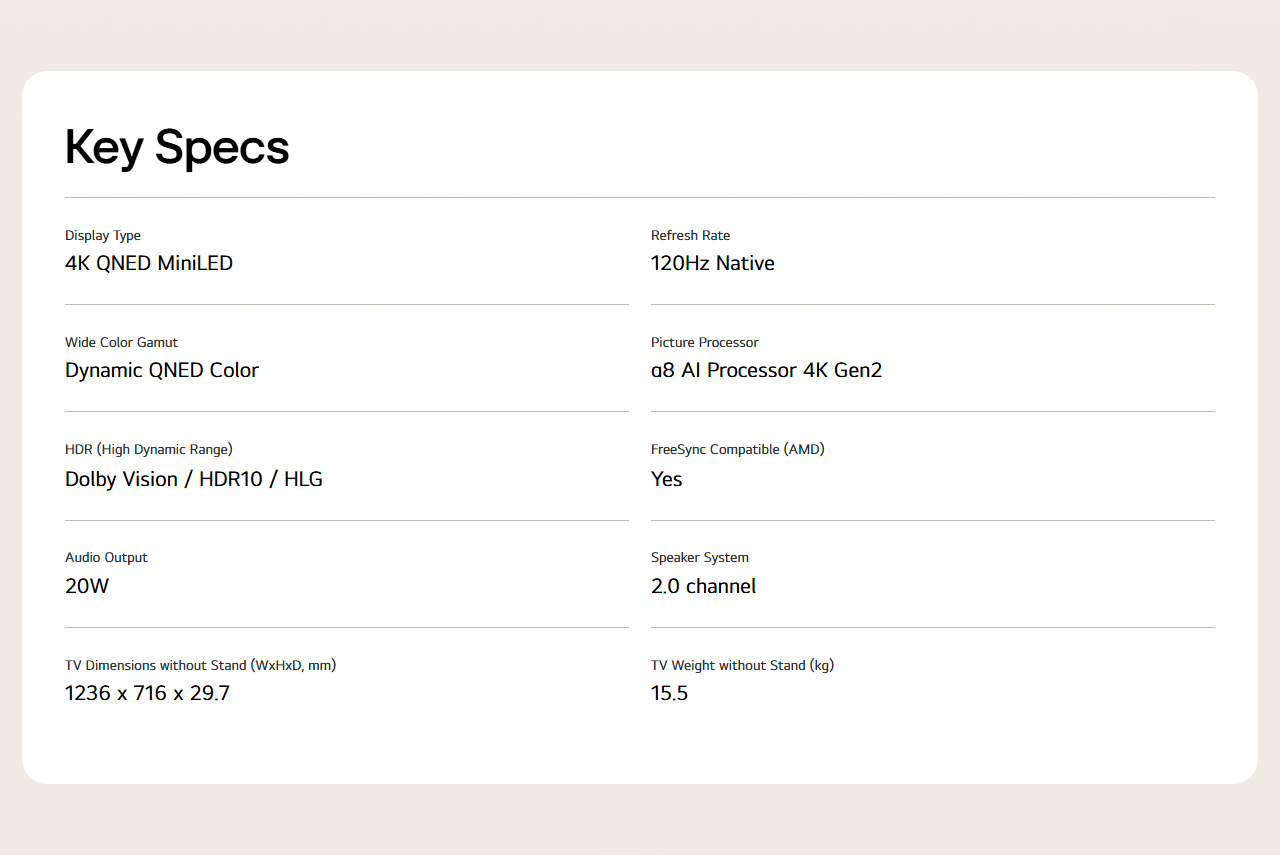1280x855 pixels.
Task: Select the Key Specs heading
Action: pos(177,147)
